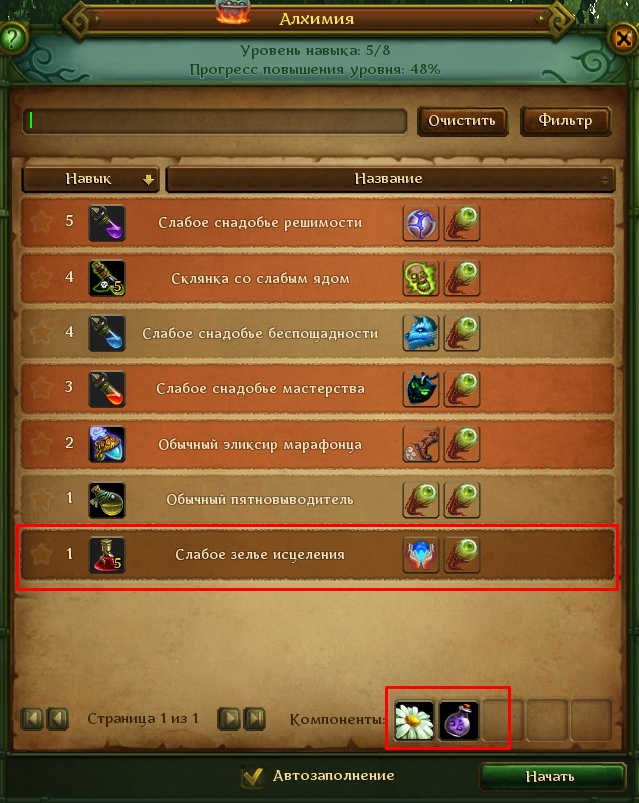Toggle the Автозаполнение checkbox
Screen dimensions: 639x803
pyautogui.click(x=252, y=777)
